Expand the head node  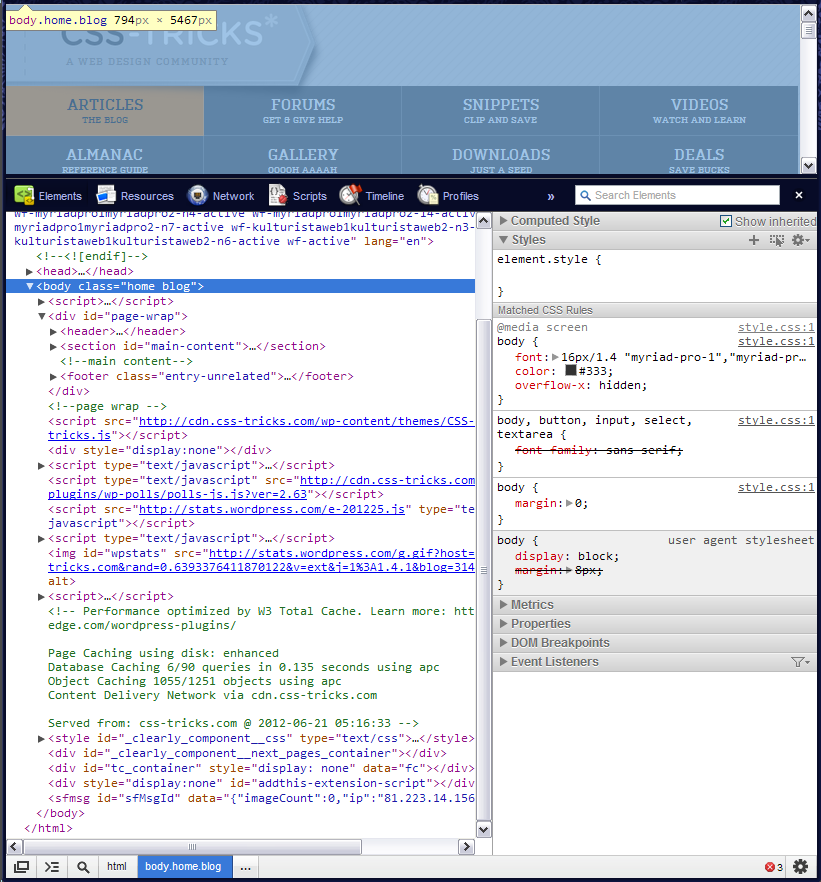click(x=29, y=272)
